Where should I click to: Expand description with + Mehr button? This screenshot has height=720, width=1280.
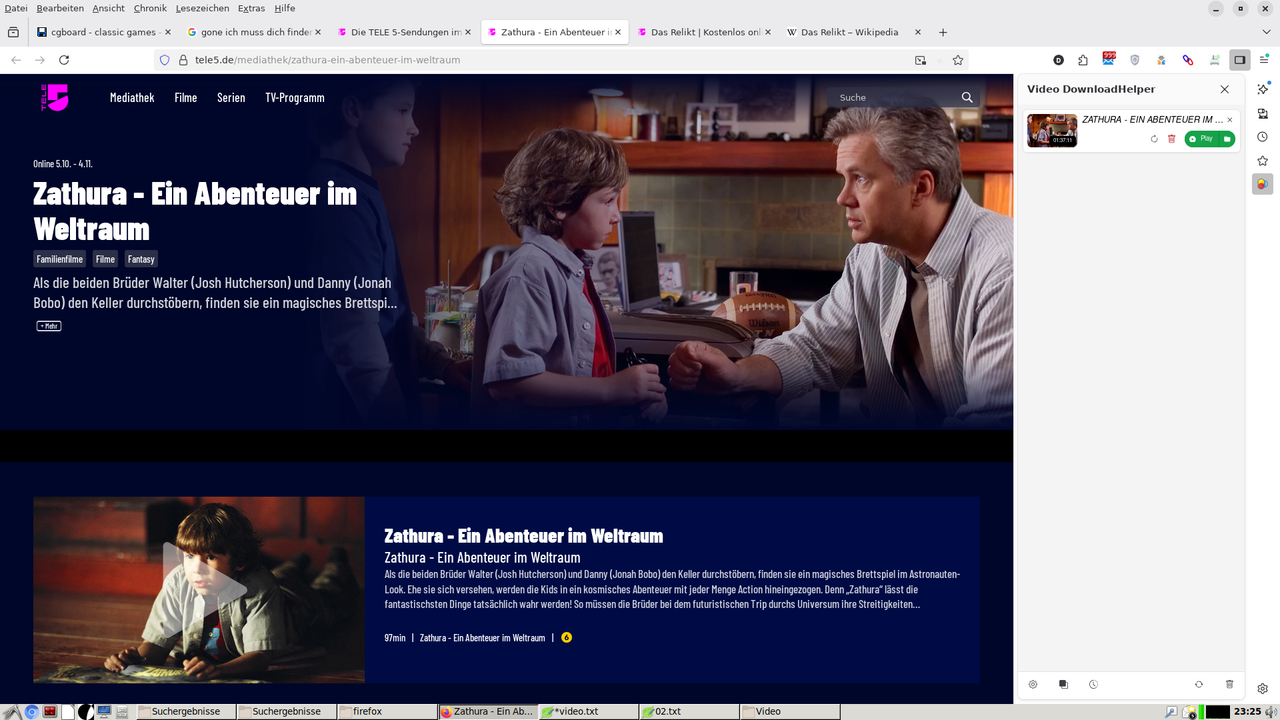tap(49, 326)
